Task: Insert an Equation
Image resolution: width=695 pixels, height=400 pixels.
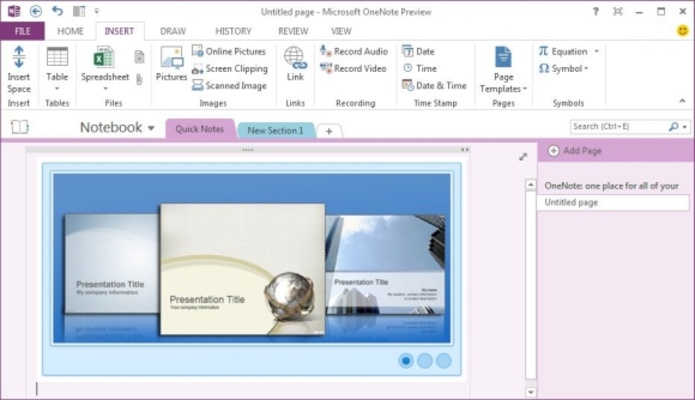Action: [563, 51]
